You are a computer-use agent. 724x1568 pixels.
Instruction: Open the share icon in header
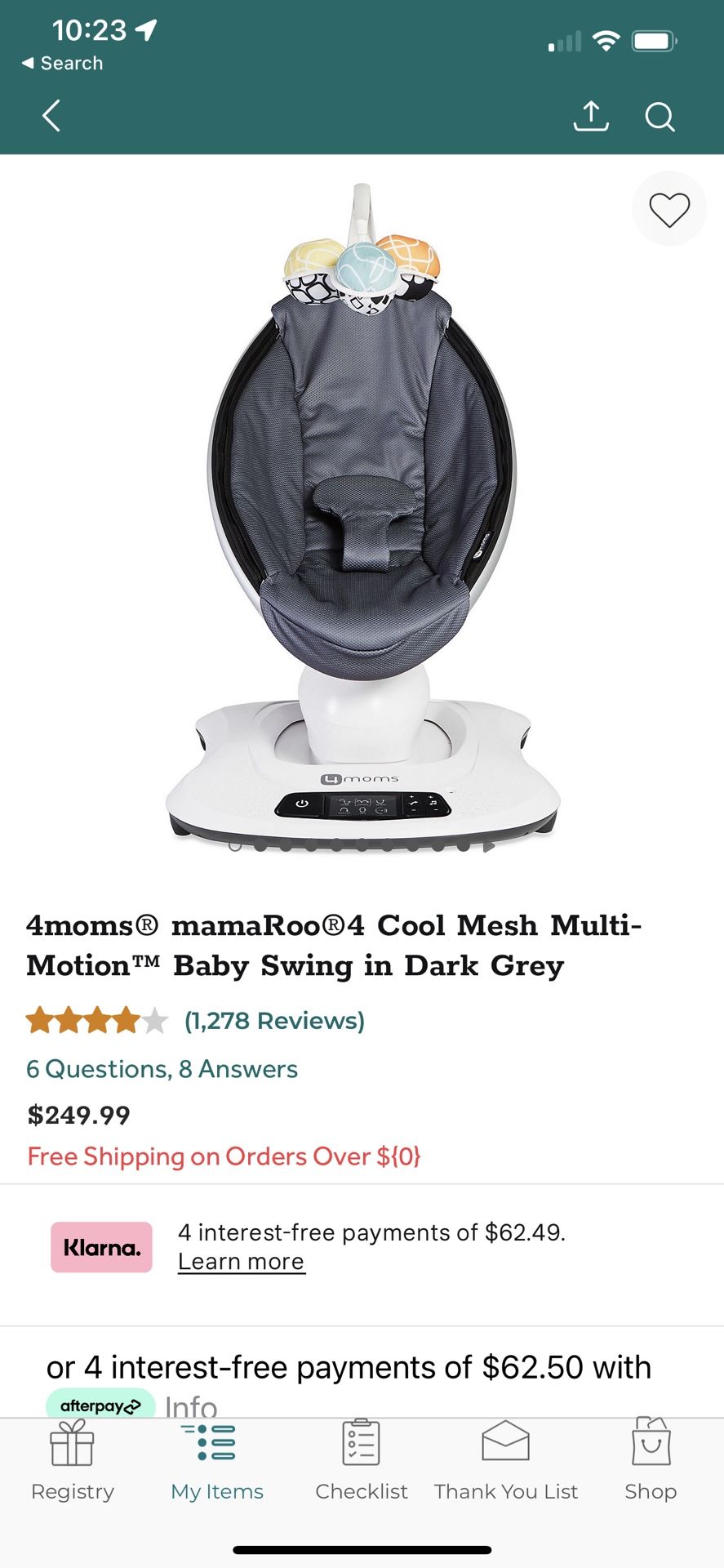[591, 116]
